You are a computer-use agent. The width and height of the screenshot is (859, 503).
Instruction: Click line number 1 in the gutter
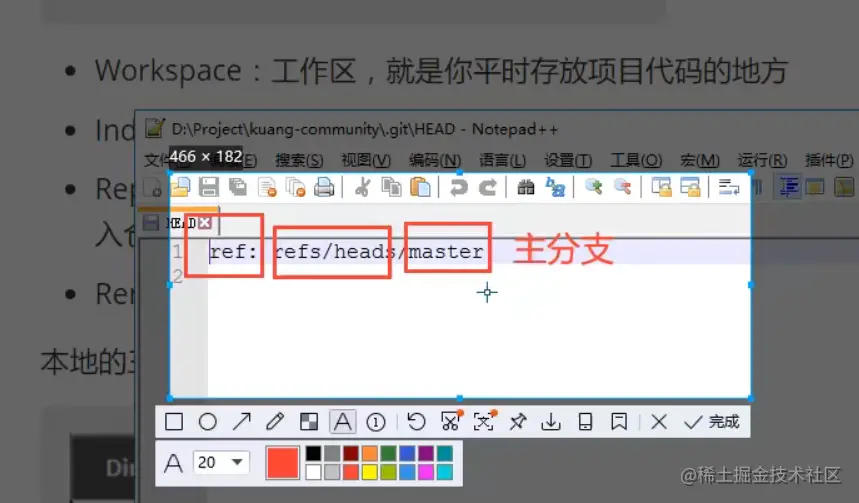click(177, 252)
